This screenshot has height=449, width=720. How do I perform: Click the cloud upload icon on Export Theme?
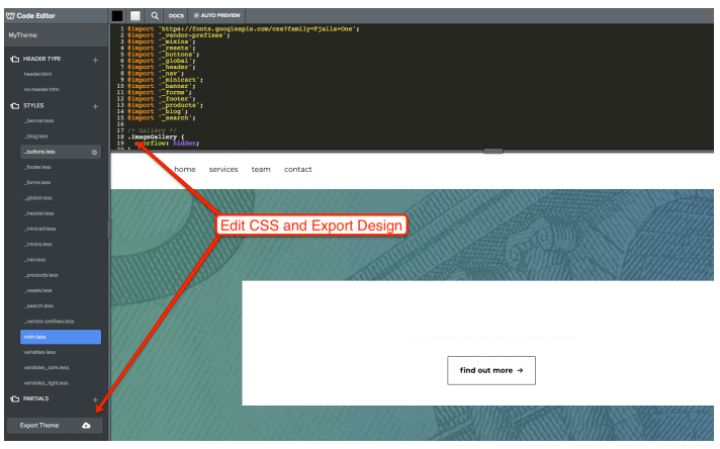coord(86,426)
